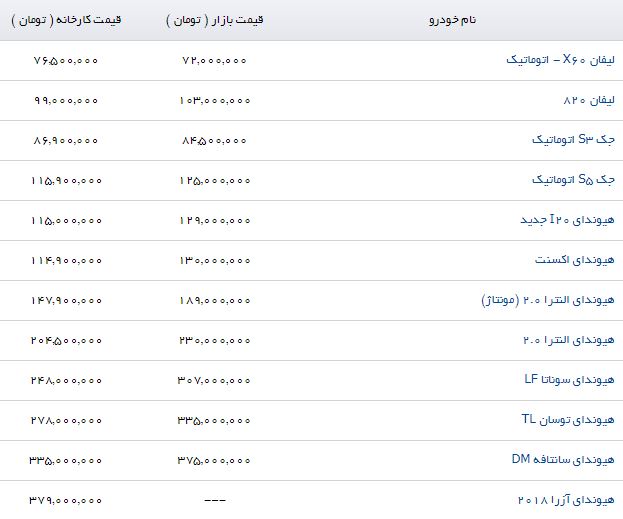
Task: Select factory price 147,900,000 for Elantra montage
Action: click(66, 300)
